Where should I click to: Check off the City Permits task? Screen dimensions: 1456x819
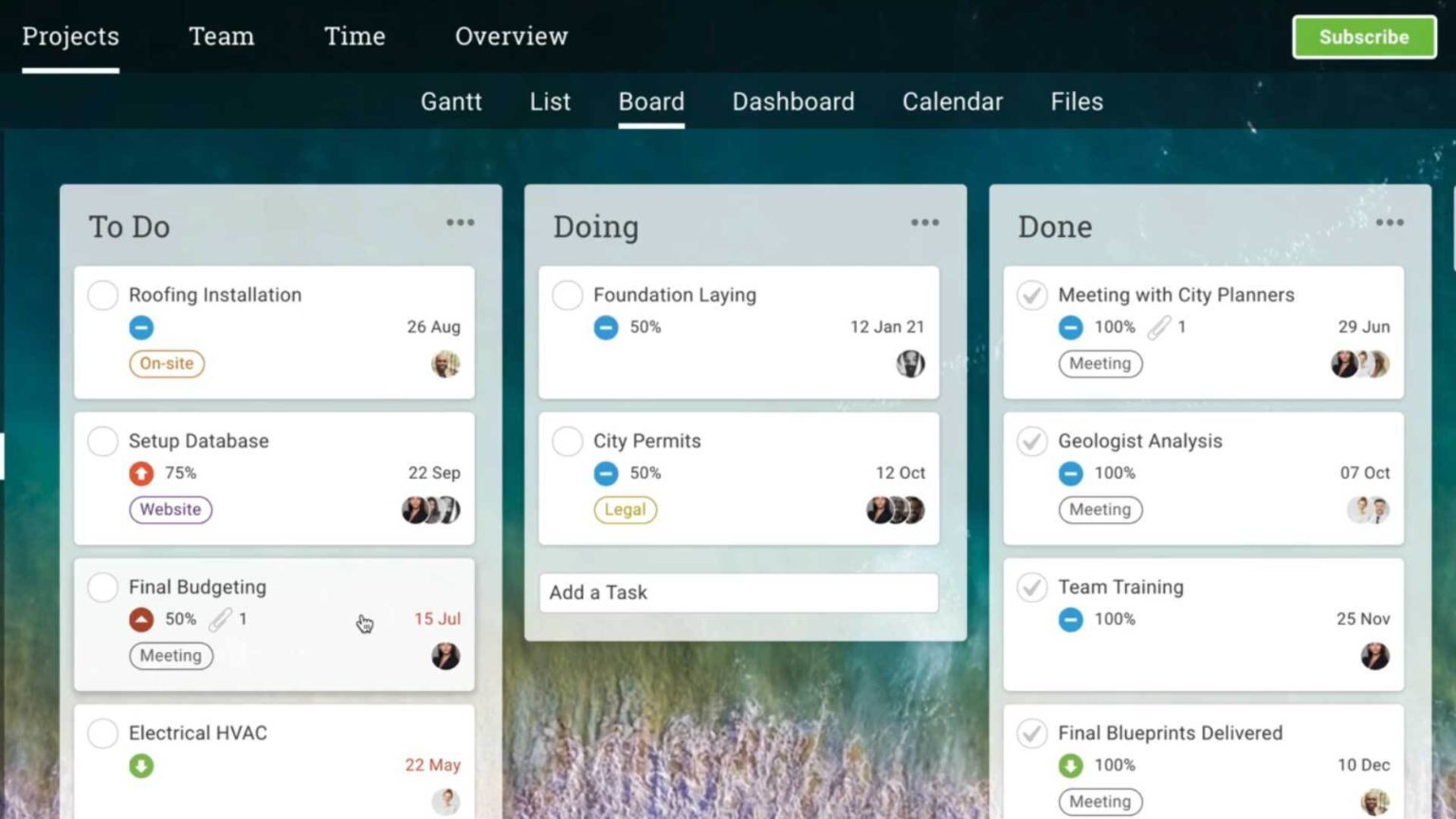(567, 441)
